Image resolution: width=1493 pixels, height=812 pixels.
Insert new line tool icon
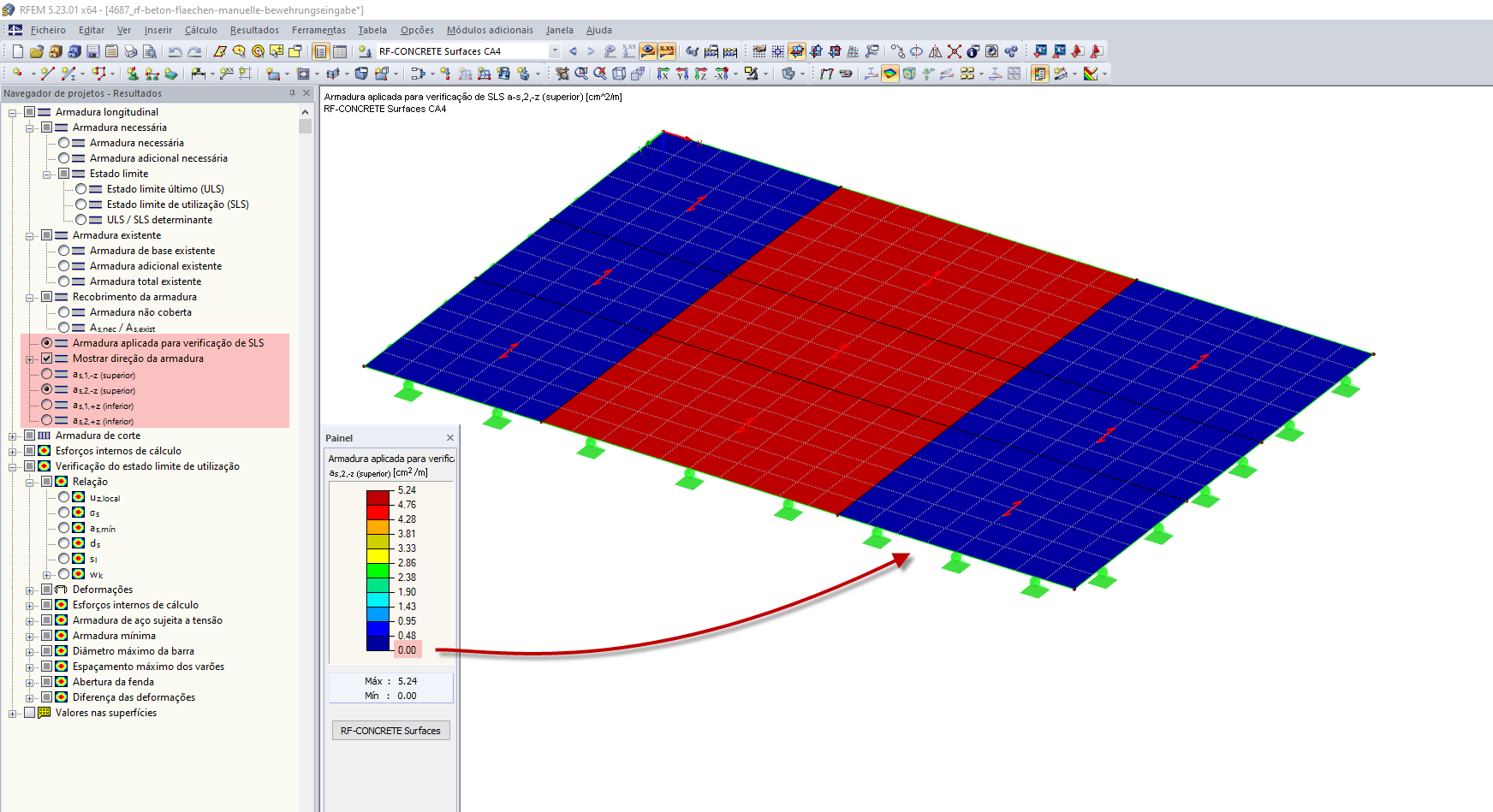pyautogui.click(x=47, y=74)
